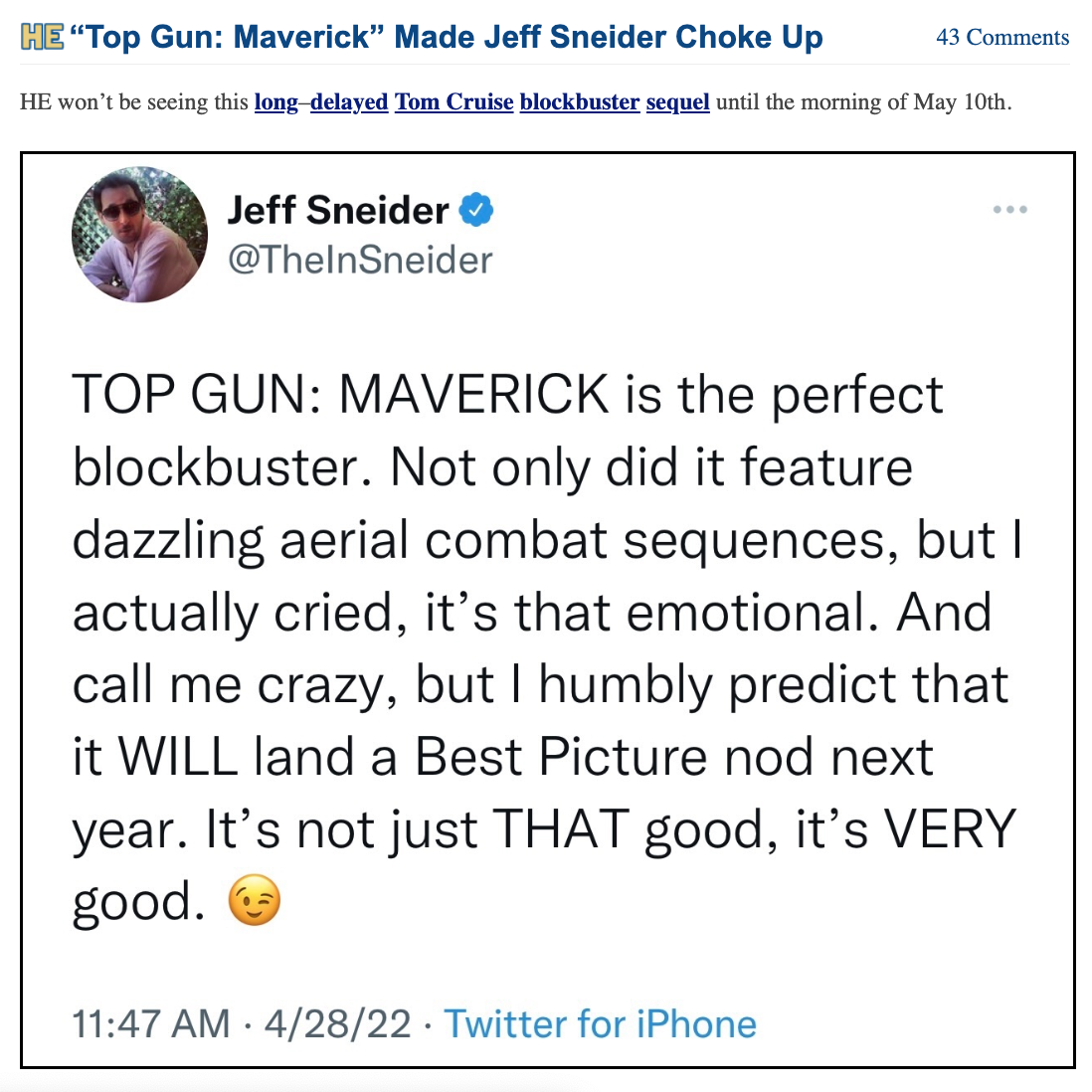This screenshot has width=1092, height=1092.
Task: Open the "Tom Cruise" link
Action: pyautogui.click(x=455, y=102)
